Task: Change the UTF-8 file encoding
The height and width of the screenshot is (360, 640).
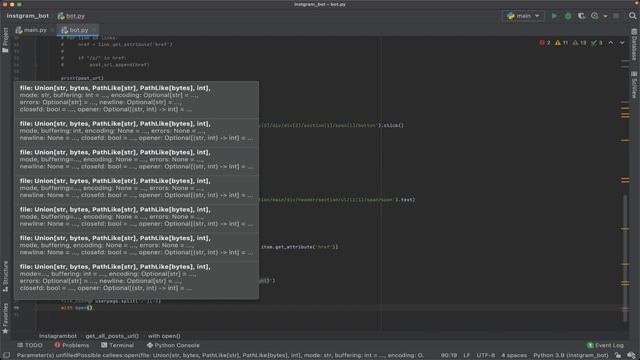Action: point(486,356)
